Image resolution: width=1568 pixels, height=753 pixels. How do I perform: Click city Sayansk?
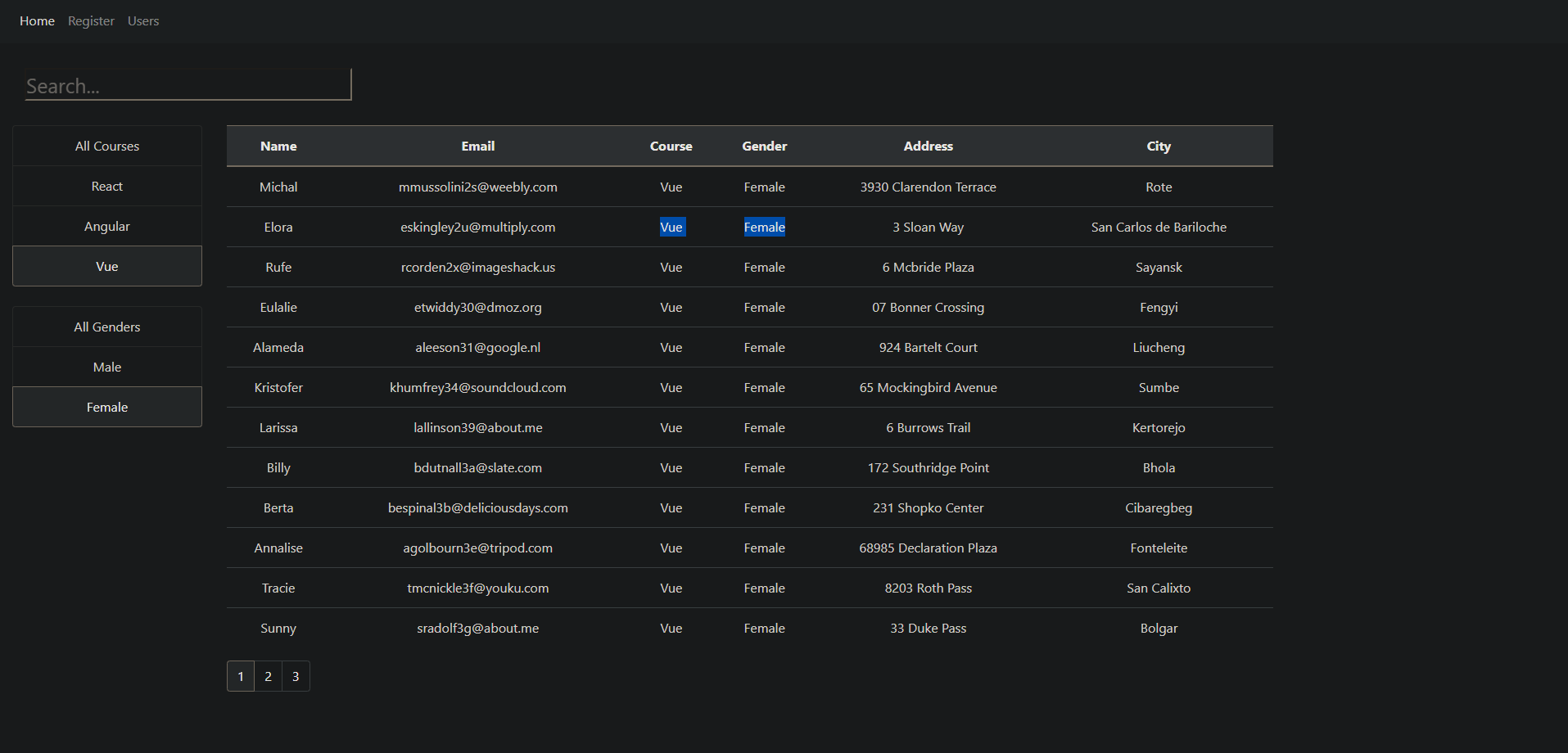(1159, 268)
